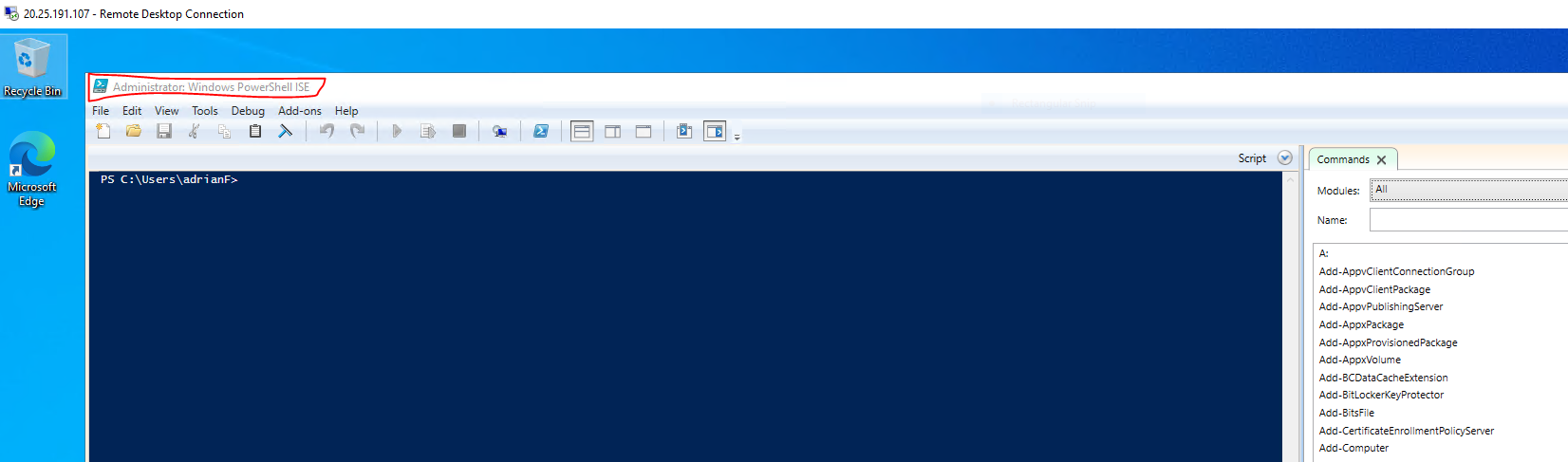Show script pane at top layout icon
This screenshot has width=1568, height=462.
(x=582, y=131)
